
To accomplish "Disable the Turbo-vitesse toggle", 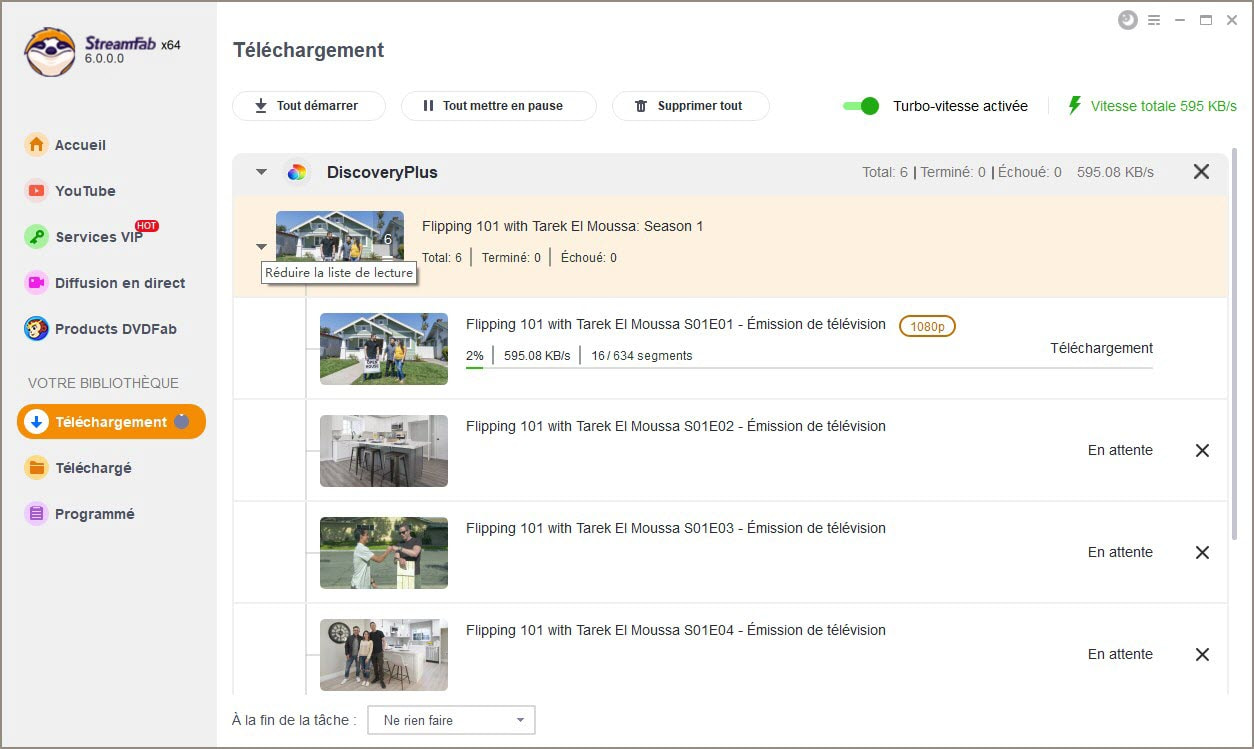I will click(x=861, y=106).
